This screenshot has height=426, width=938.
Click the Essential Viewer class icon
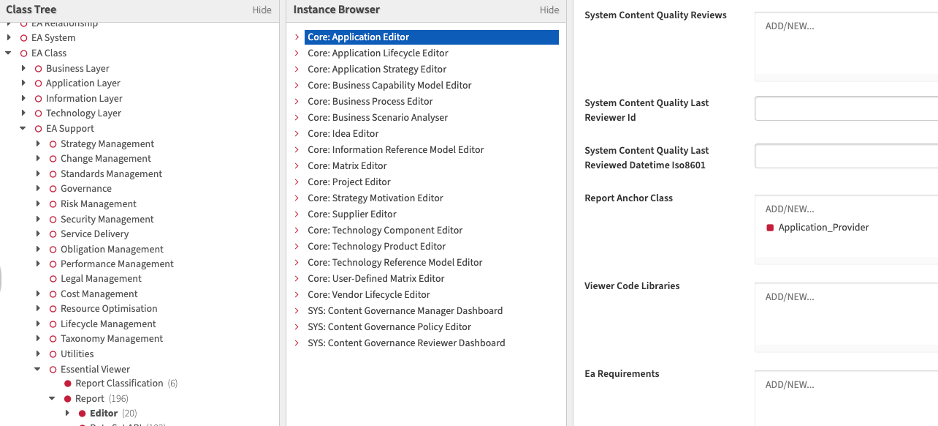53,370
